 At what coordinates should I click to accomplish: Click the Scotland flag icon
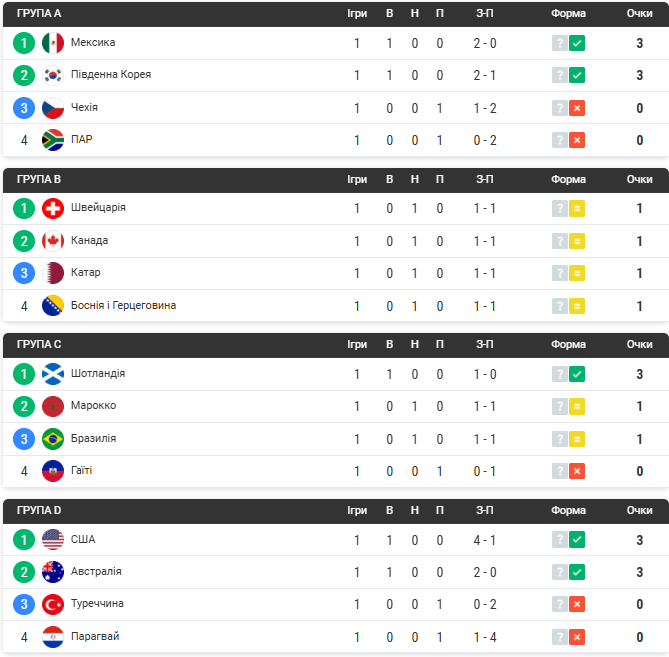pos(53,374)
